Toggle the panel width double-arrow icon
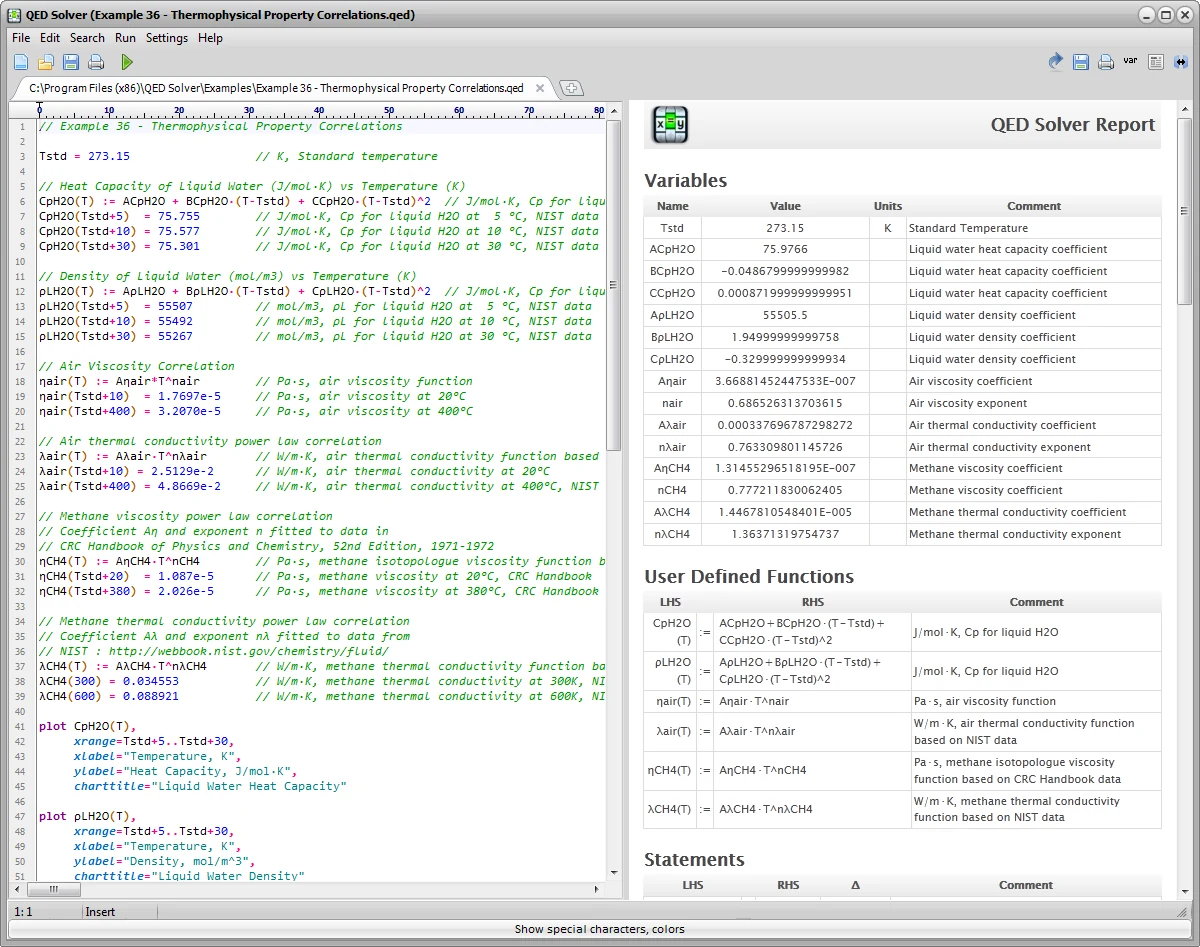1200x947 pixels. pyautogui.click(x=1181, y=62)
